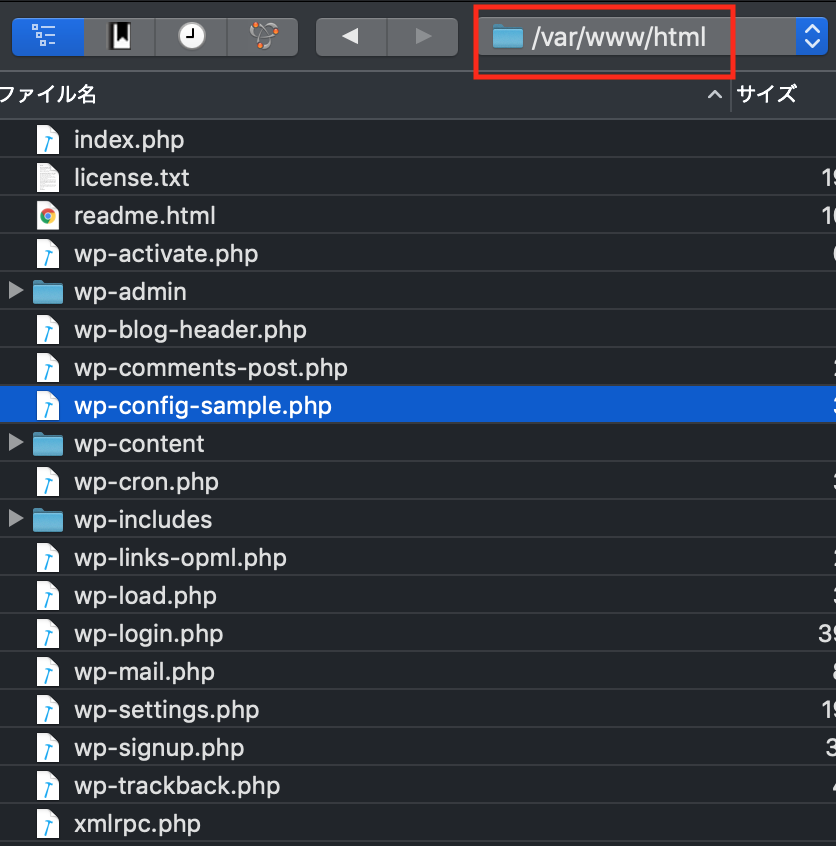
Task: Sort by the サイズ column header
Action: pyautogui.click(x=766, y=94)
